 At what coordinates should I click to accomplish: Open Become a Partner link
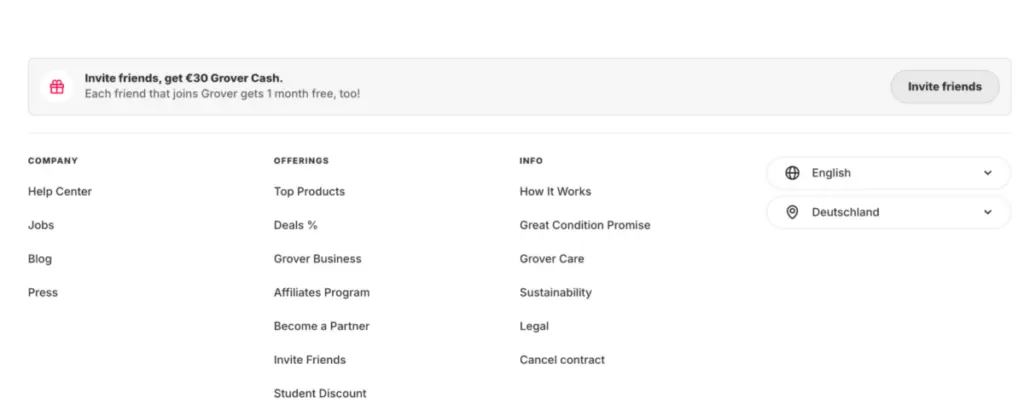[321, 326]
